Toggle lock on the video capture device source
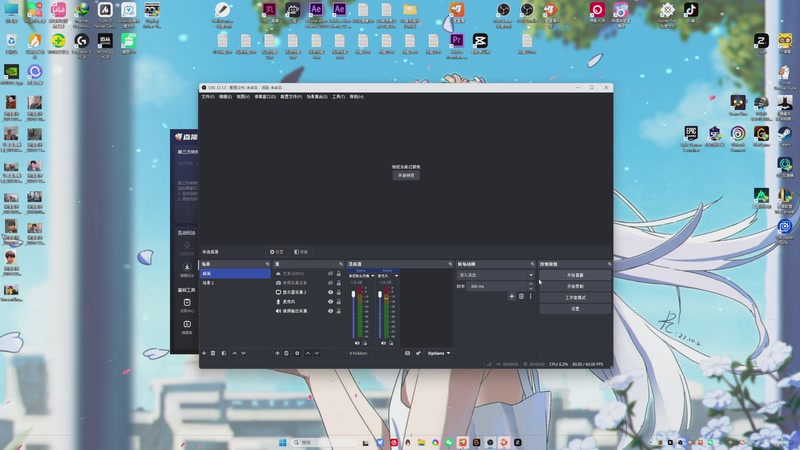 click(x=338, y=283)
